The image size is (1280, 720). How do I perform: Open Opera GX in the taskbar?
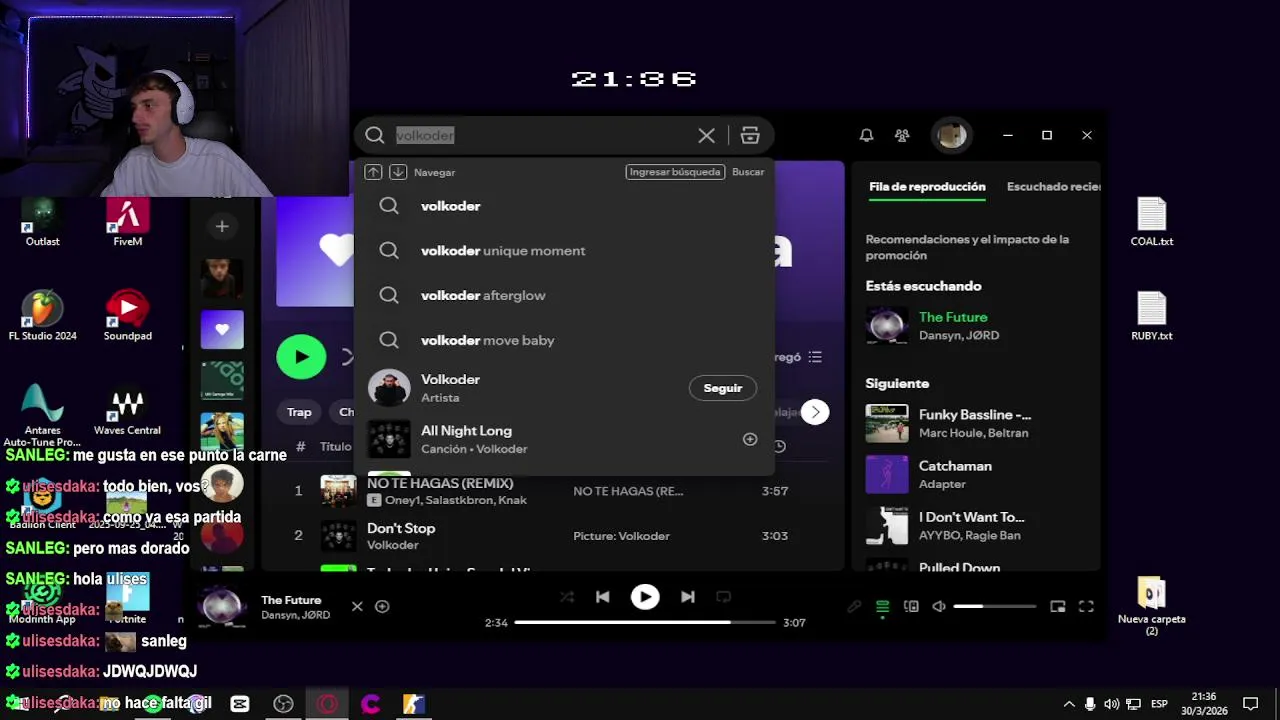pos(327,704)
